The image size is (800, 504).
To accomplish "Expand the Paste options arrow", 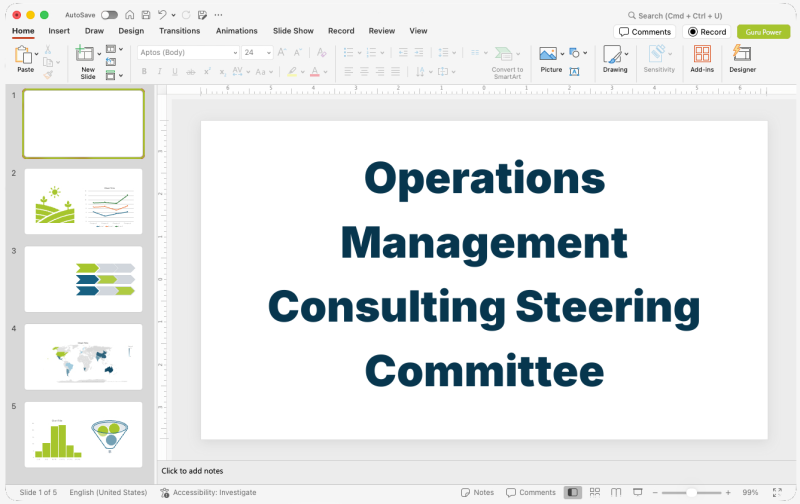I will [x=36, y=54].
